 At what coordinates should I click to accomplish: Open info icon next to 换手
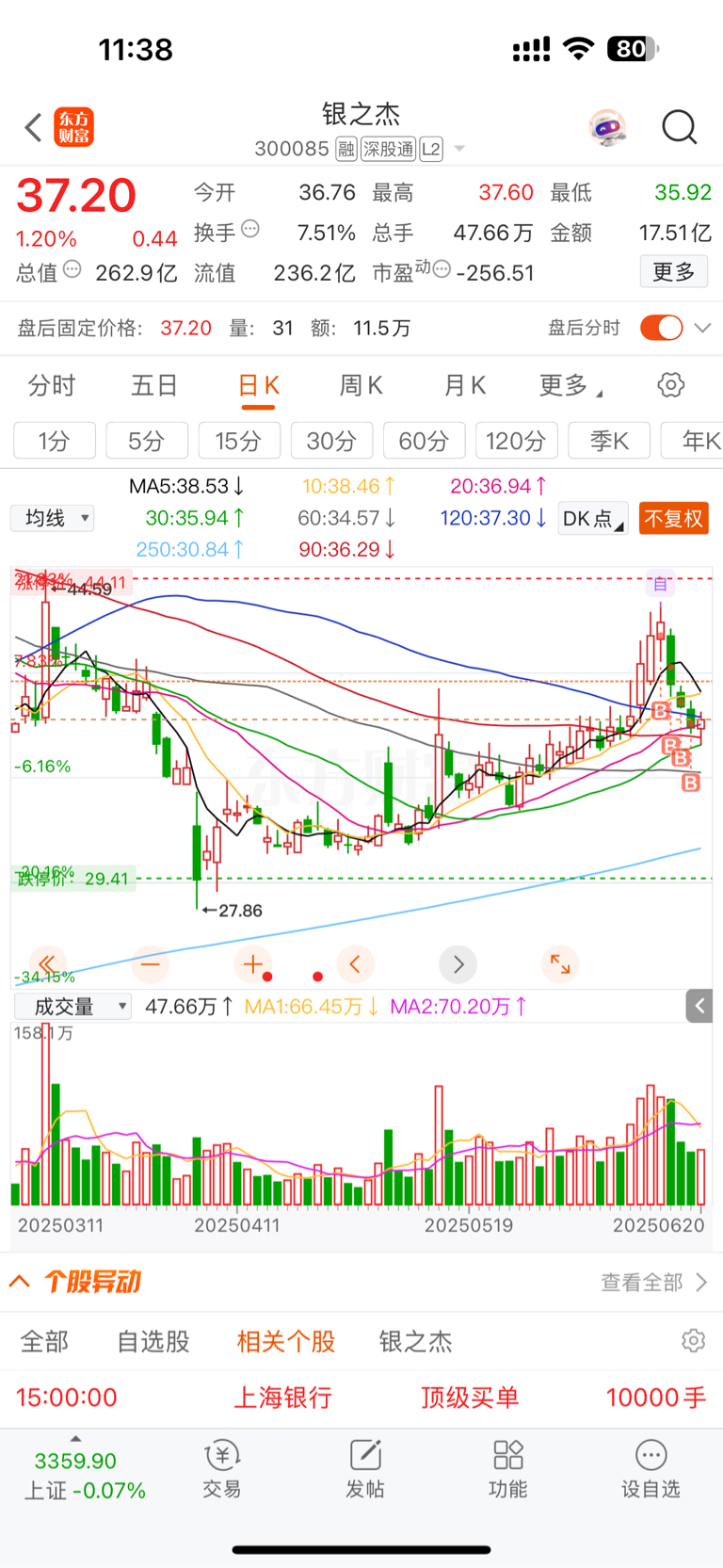250,229
